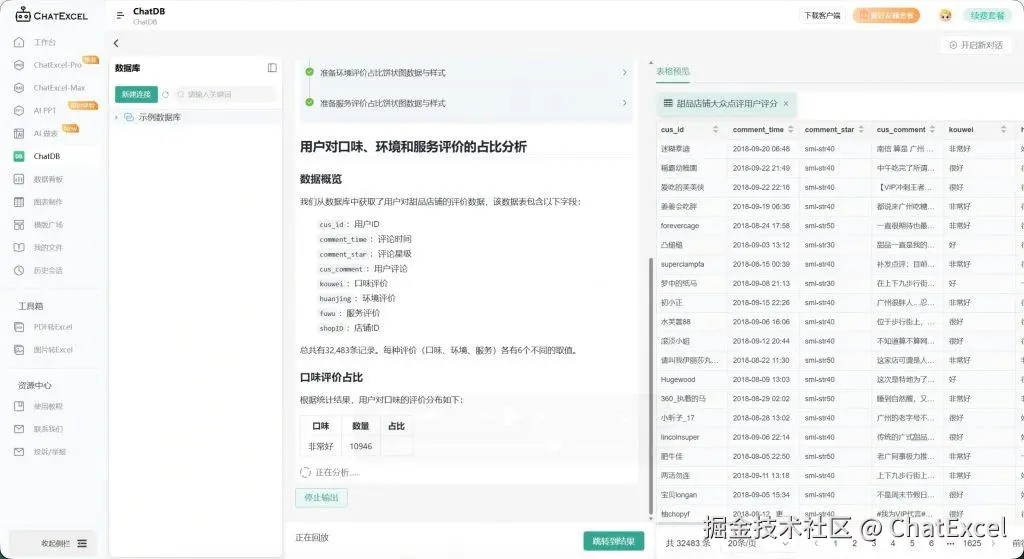Go to page 2 in pagination
This screenshot has height=559, width=1024.
tap(854, 543)
